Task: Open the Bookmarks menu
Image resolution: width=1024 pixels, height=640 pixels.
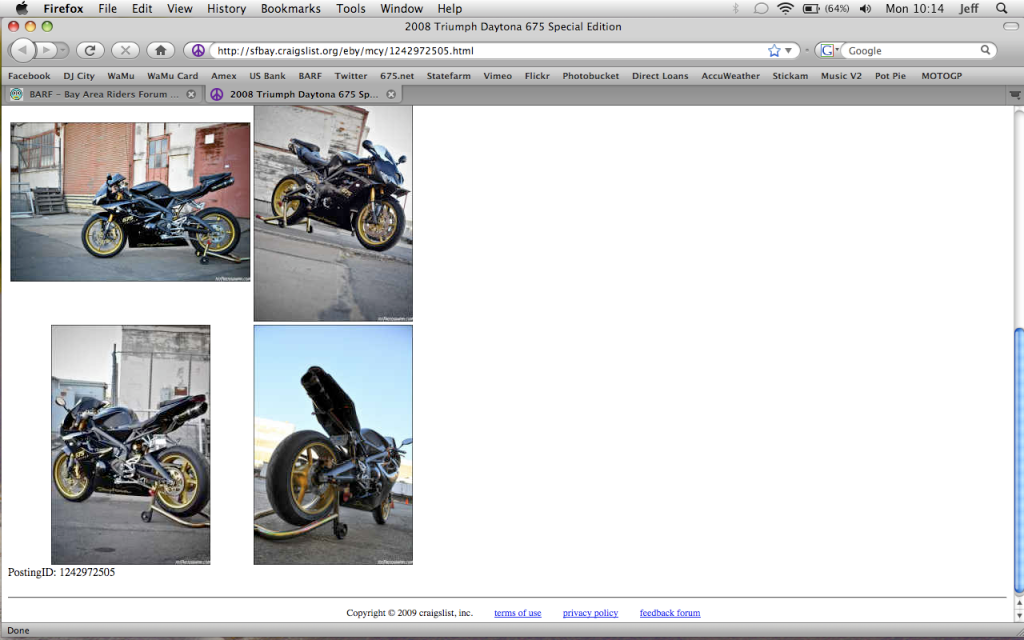Action: point(290,8)
